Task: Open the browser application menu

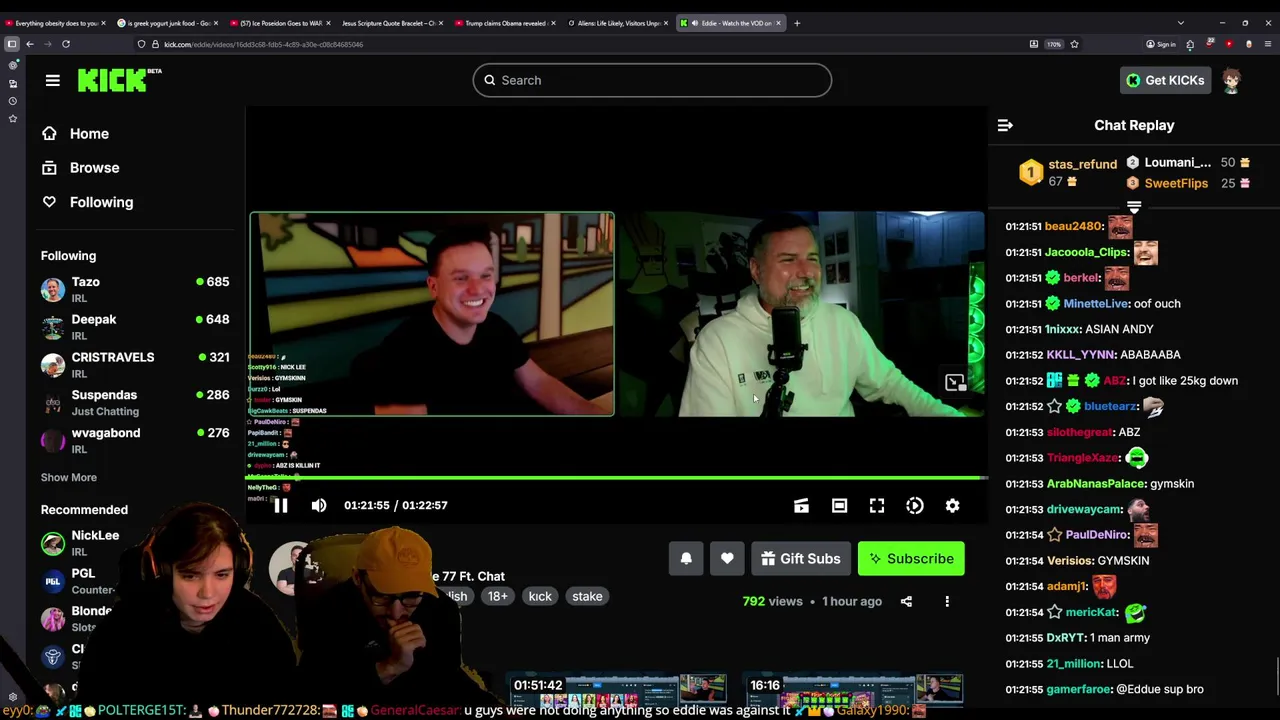Action: (x=1268, y=44)
